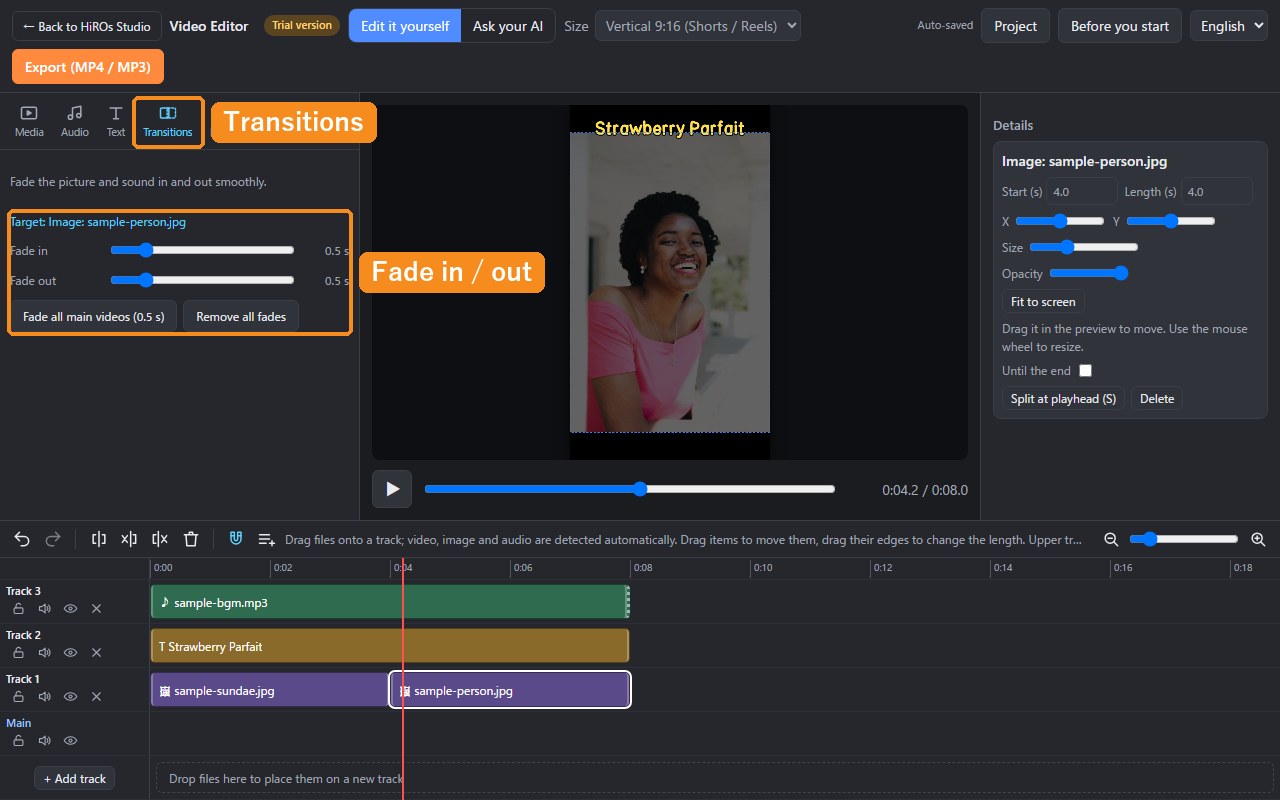1280x800 pixels.
Task: Lock the Main track padlock
Action: (19, 740)
